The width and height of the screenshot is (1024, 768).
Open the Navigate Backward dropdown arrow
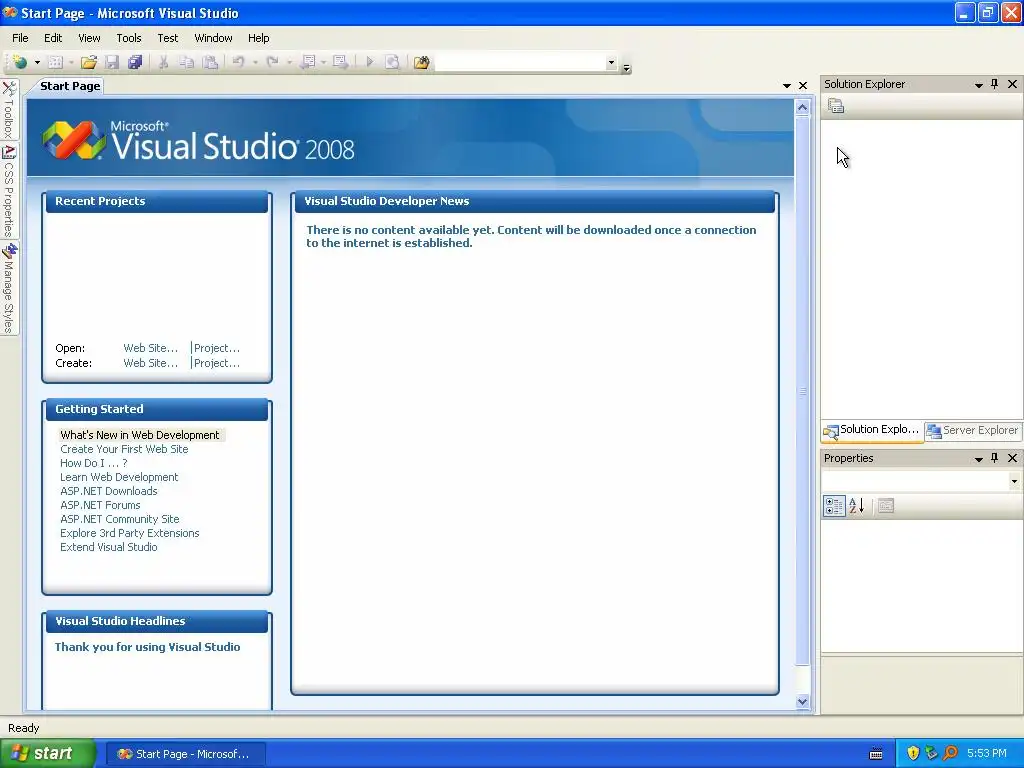tap(323, 62)
